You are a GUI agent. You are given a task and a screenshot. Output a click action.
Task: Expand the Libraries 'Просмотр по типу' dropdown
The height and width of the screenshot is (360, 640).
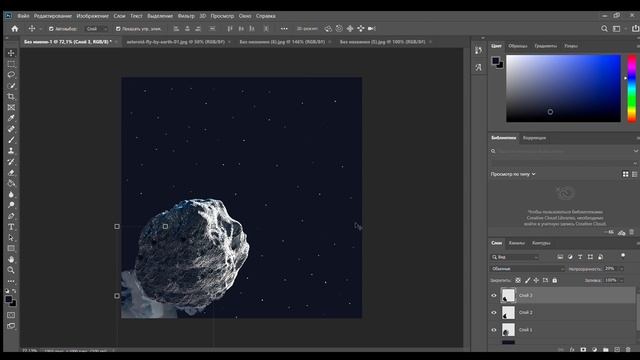click(x=513, y=174)
